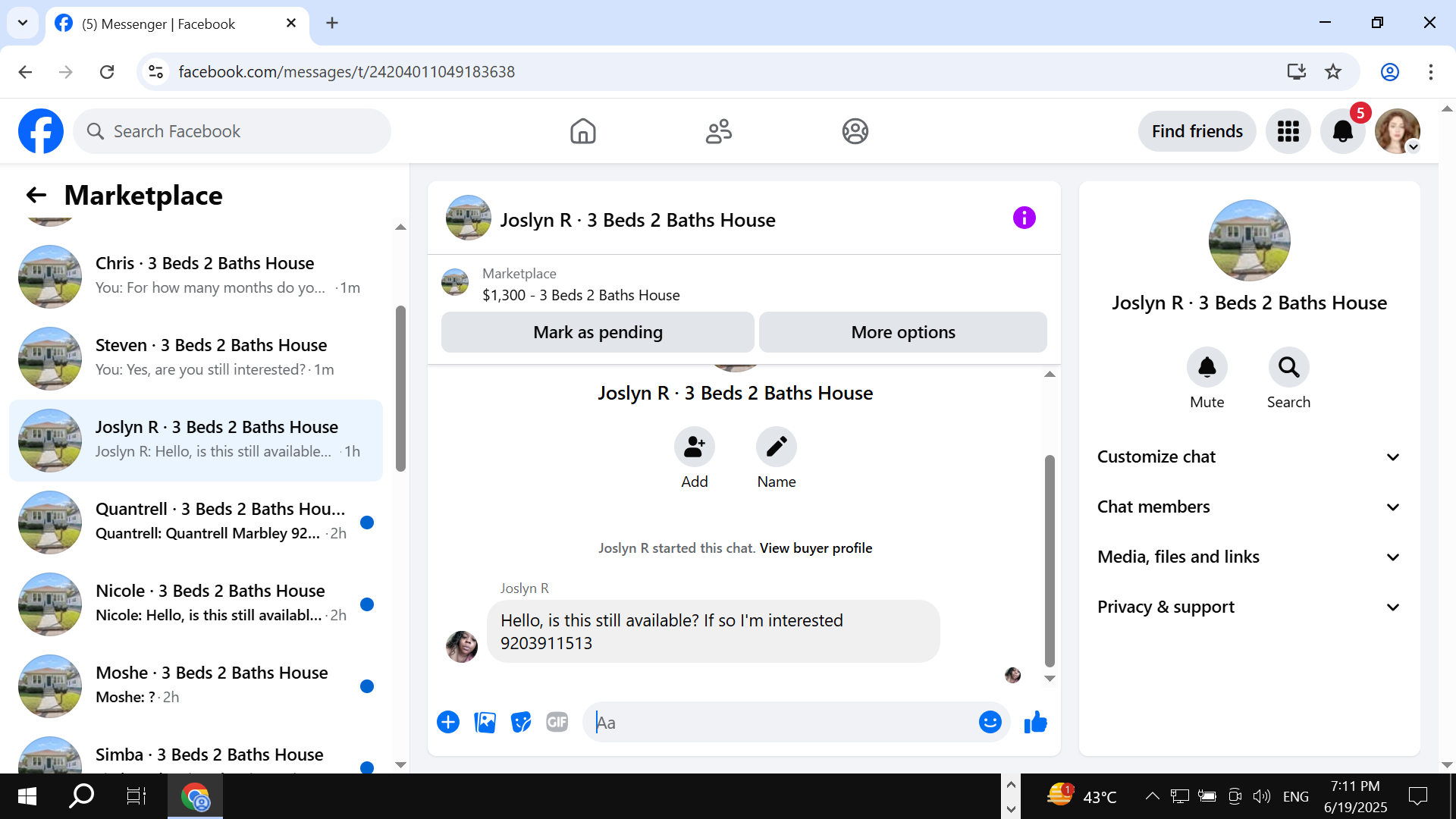Expand Media, files and links section
1456x819 pixels.
point(1248,557)
